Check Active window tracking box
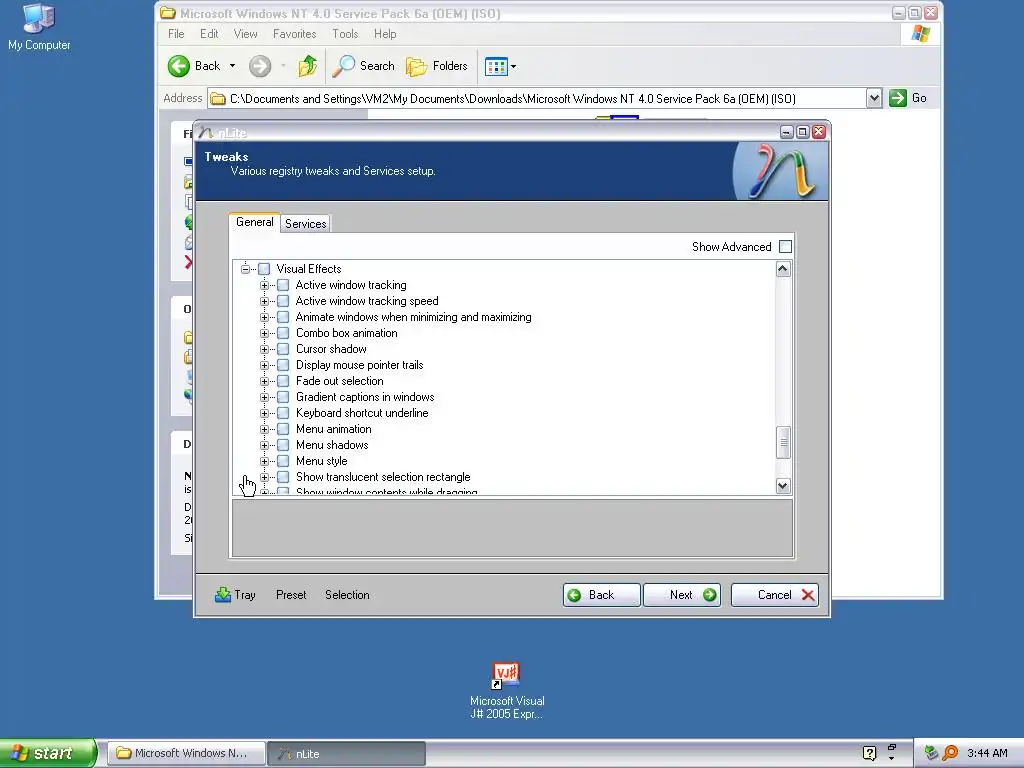This screenshot has width=1024, height=768. (283, 285)
